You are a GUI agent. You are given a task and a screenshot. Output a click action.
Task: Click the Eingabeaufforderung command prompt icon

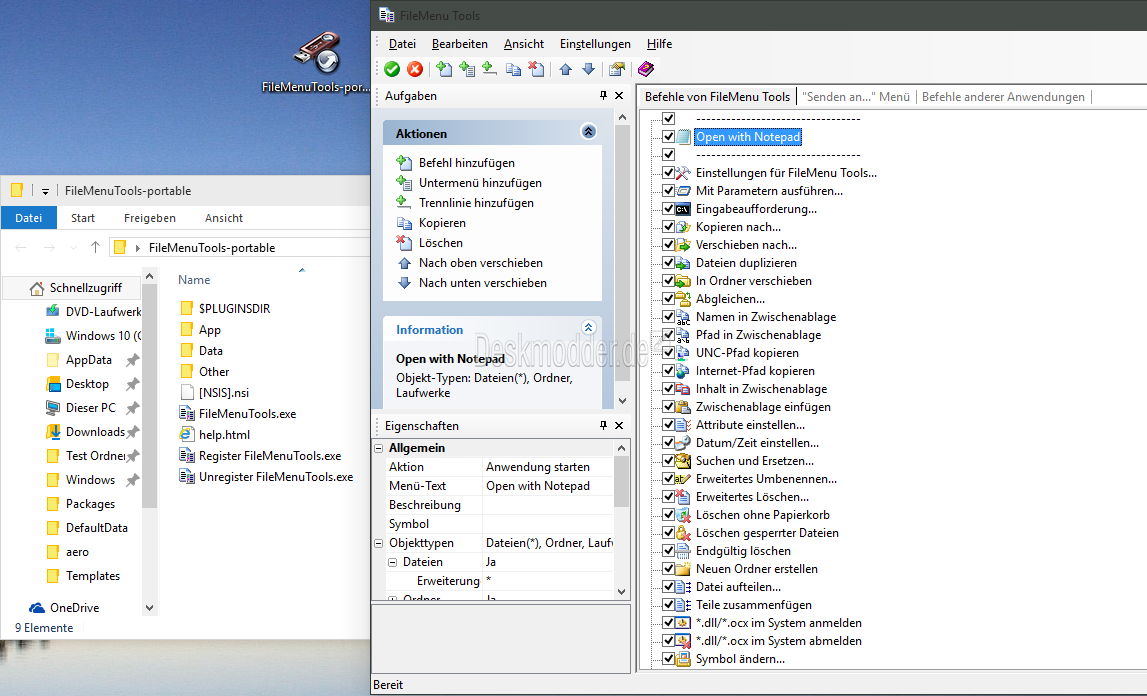click(682, 209)
